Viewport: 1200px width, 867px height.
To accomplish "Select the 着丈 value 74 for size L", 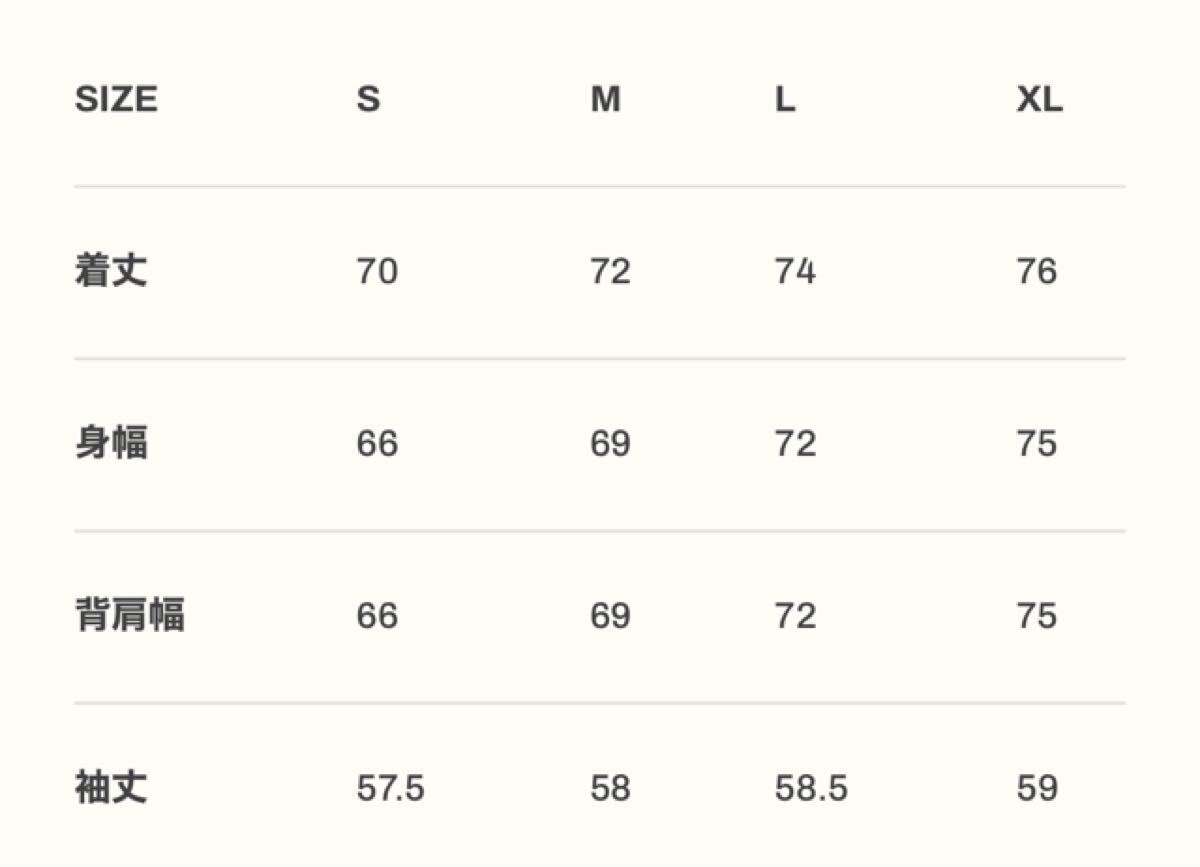I will (x=795, y=271).
